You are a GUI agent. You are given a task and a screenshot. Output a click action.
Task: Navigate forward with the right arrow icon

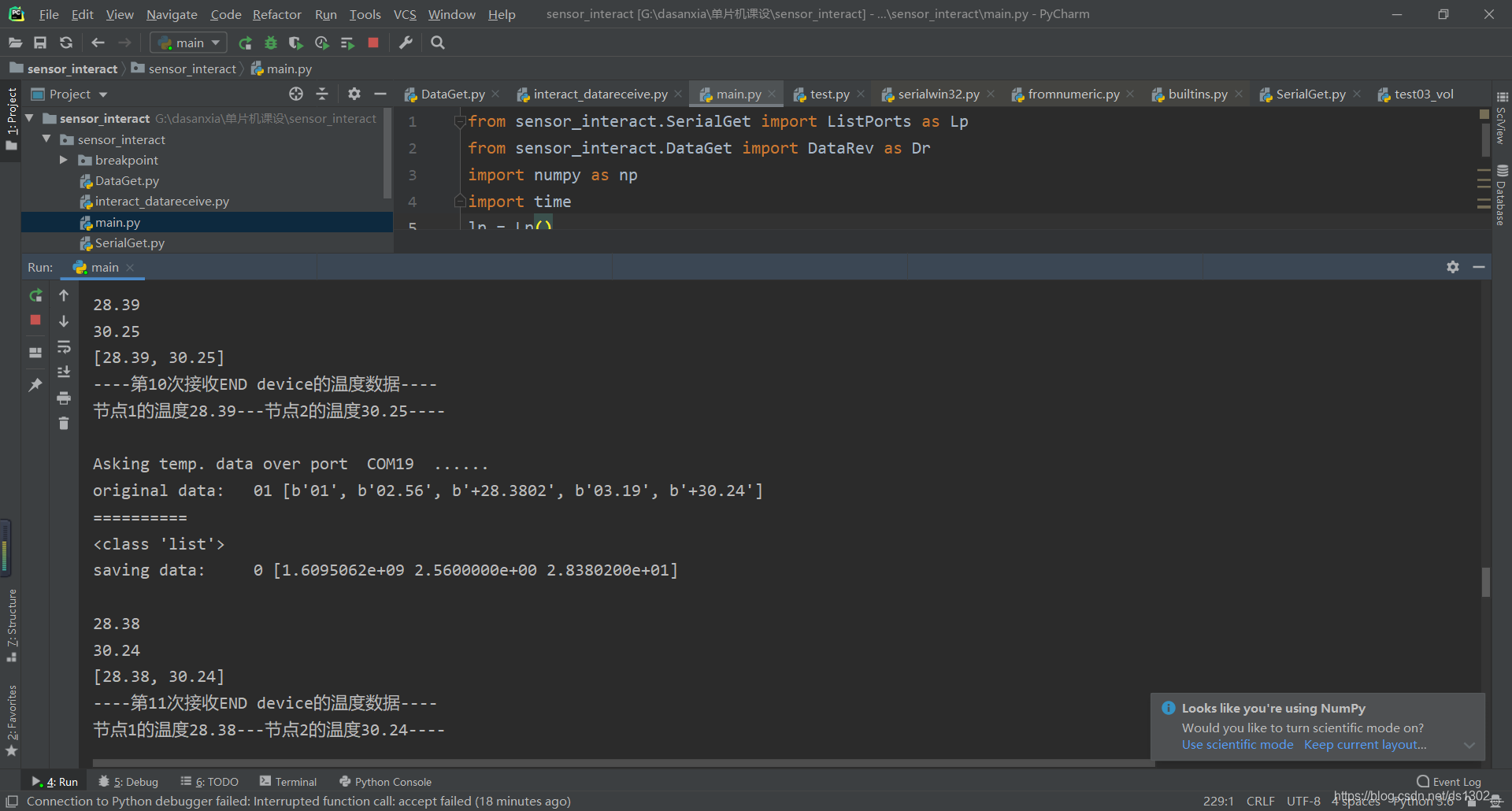pyautogui.click(x=124, y=43)
